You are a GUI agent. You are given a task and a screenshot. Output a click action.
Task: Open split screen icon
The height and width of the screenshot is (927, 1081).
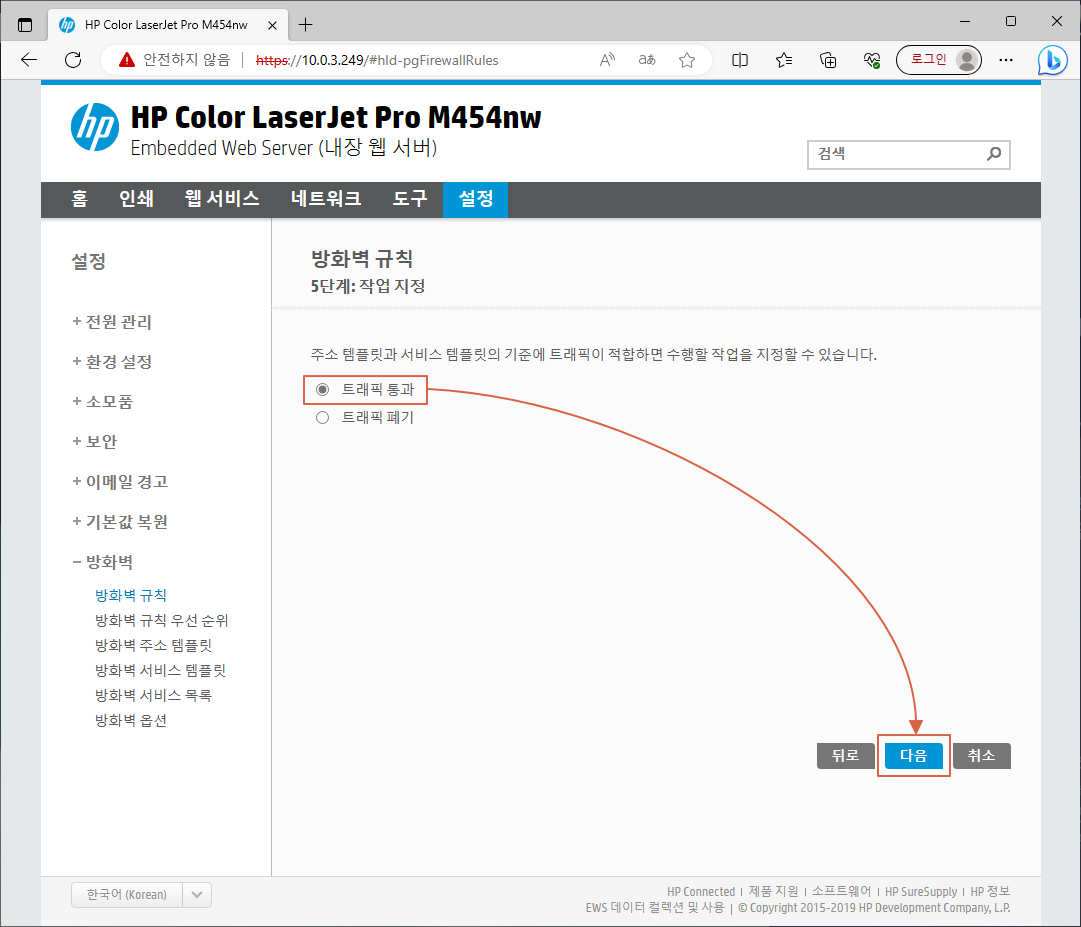pos(740,60)
